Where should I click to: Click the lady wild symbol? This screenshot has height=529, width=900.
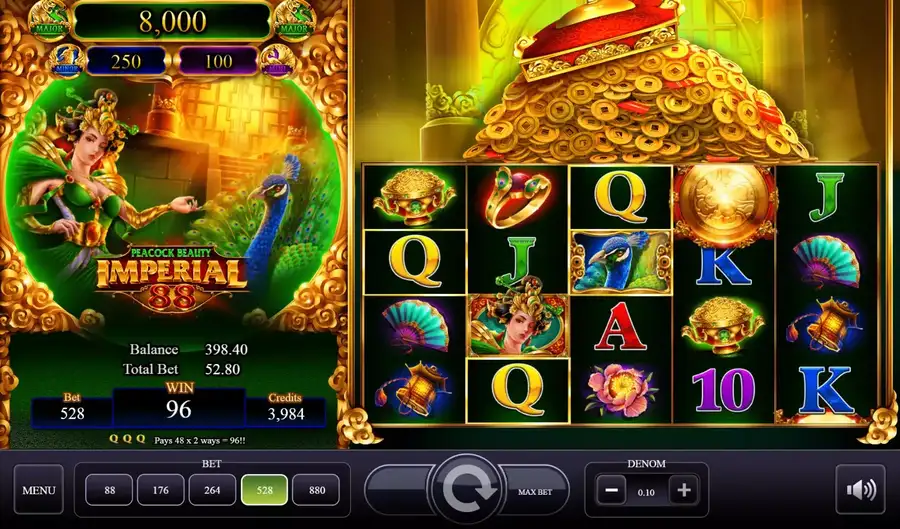(518, 322)
